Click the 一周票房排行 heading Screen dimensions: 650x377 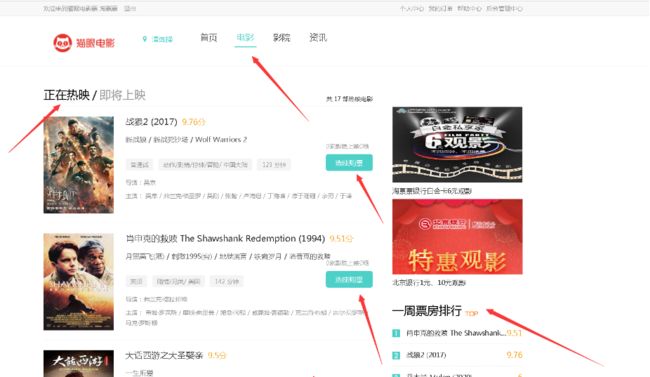tap(427, 311)
